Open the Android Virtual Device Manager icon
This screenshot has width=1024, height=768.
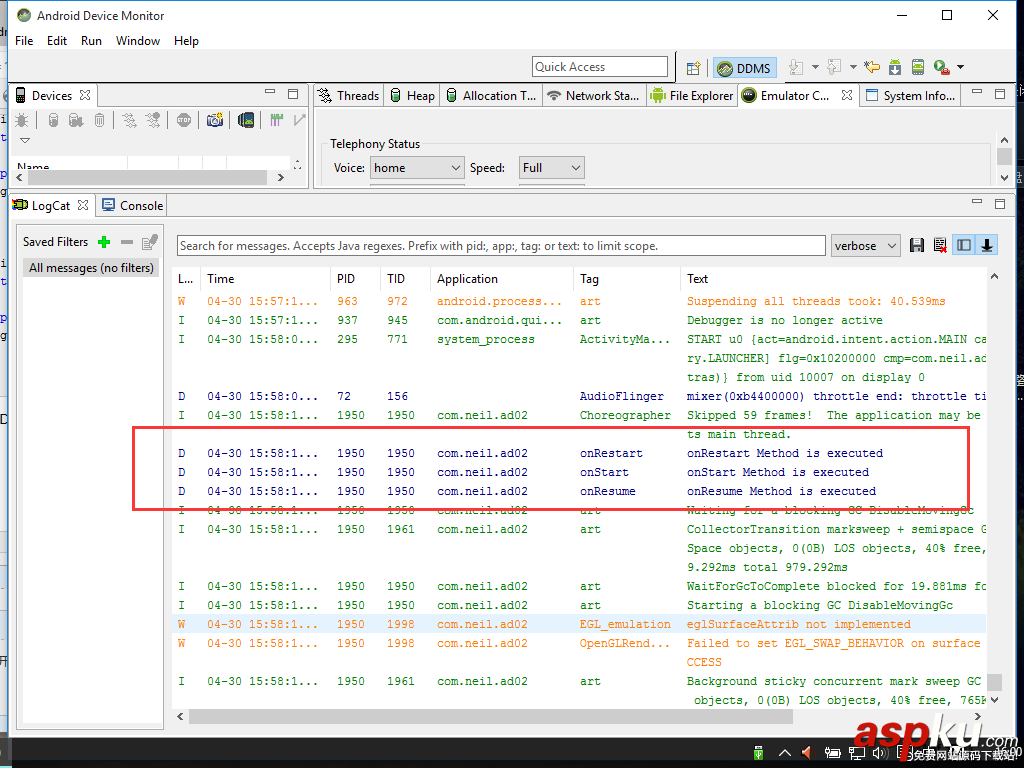point(918,68)
